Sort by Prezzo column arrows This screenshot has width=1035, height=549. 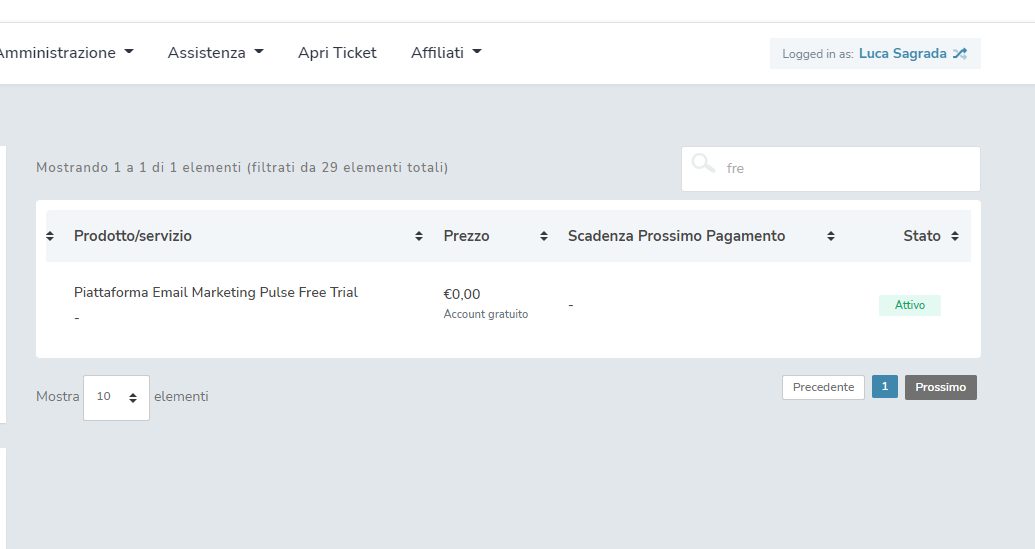544,236
